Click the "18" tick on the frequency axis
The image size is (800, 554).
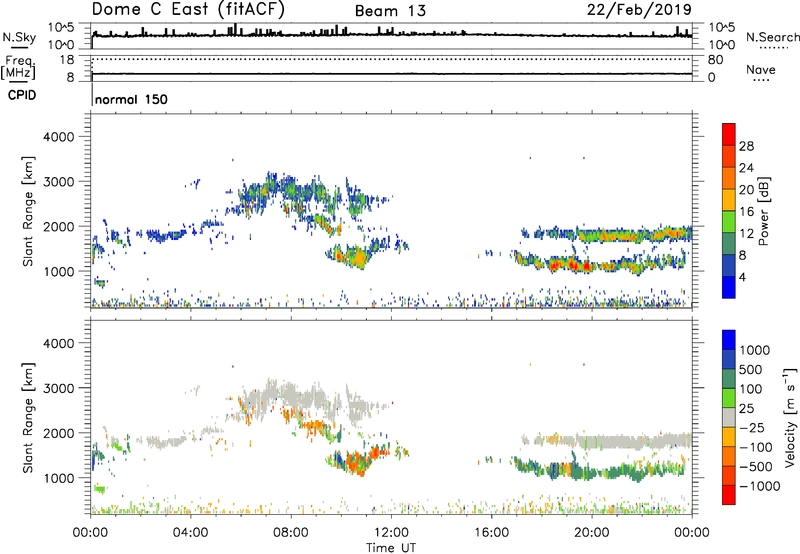[67, 60]
